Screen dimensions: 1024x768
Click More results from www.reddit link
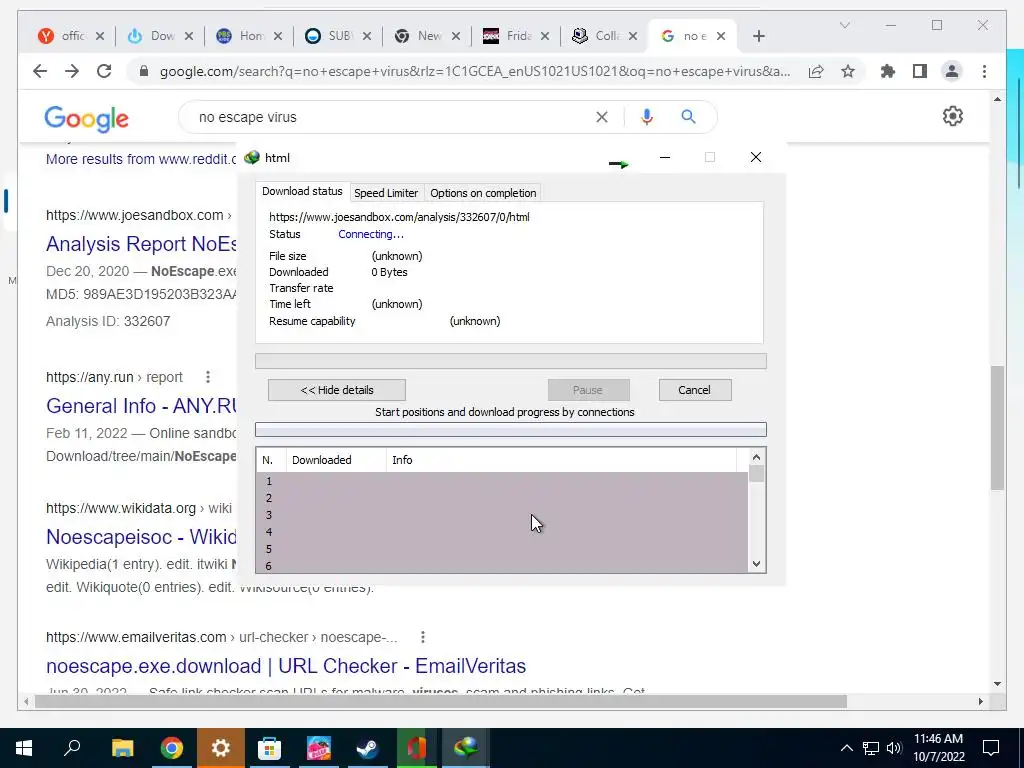[141, 159]
